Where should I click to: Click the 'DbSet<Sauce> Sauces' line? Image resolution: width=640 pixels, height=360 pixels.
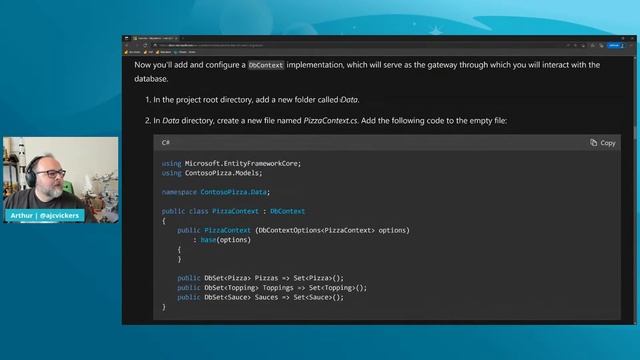point(260,297)
